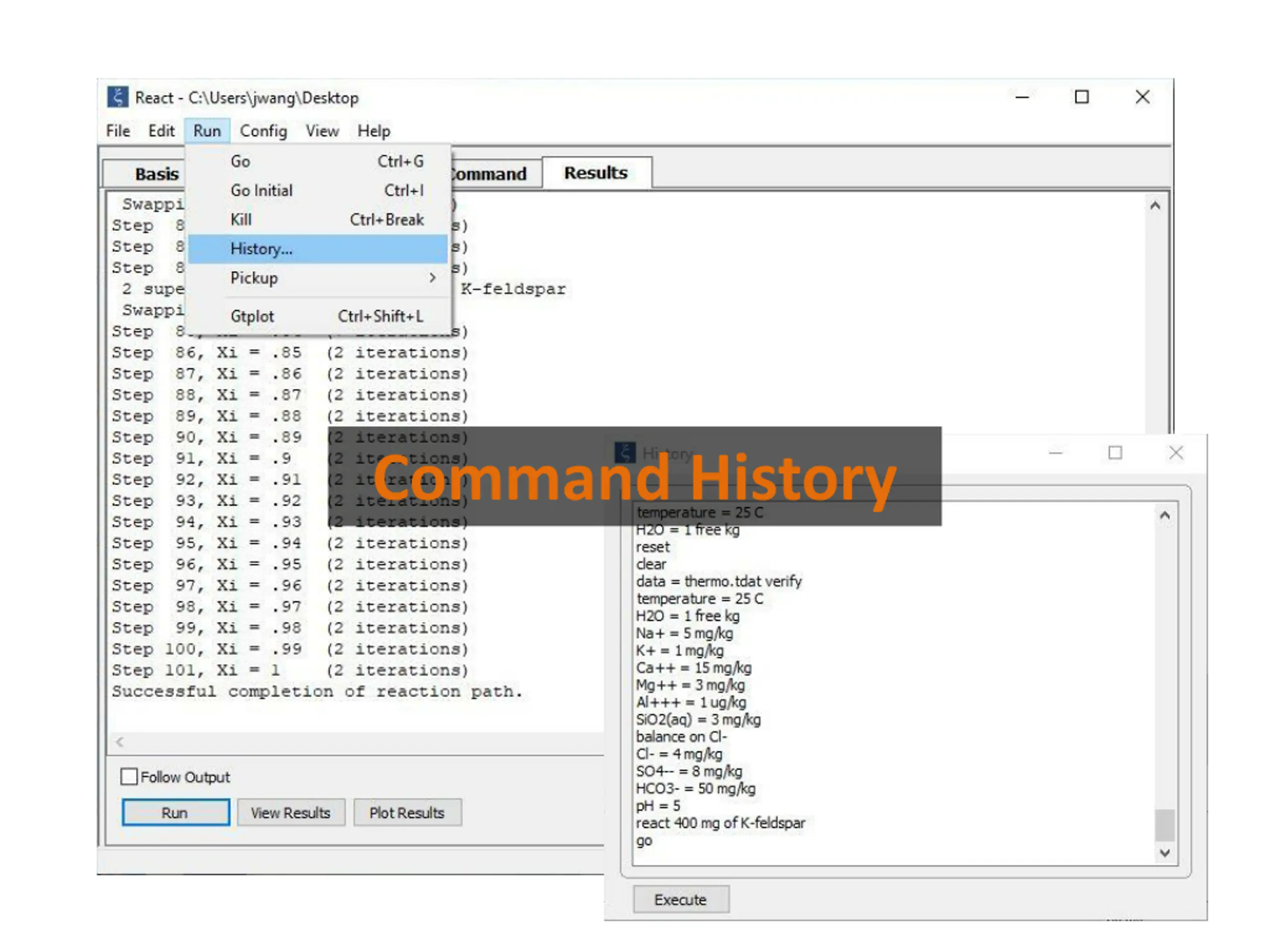Maximize the History window
Screen dimensions: 1270x952
tap(1115, 453)
